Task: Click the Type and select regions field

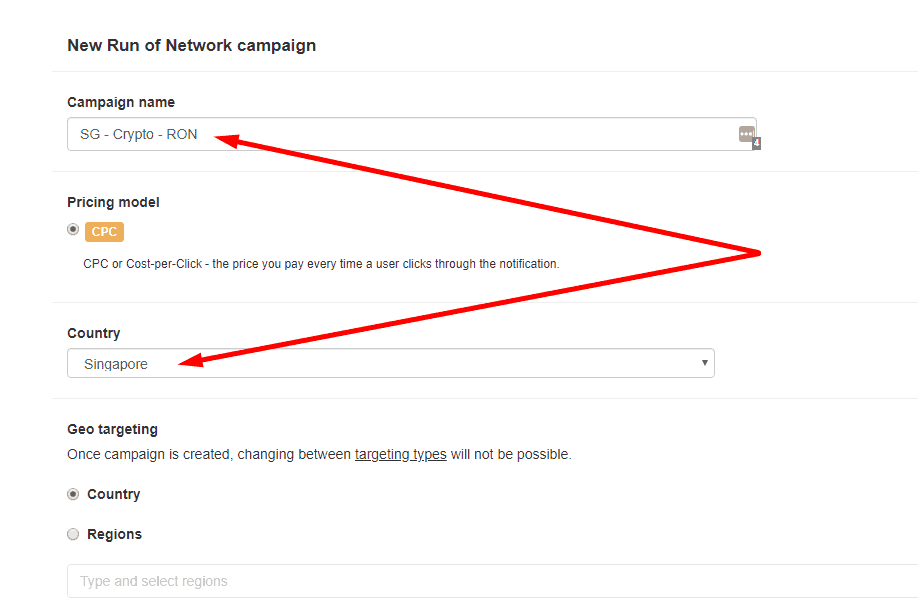Action: [492, 581]
